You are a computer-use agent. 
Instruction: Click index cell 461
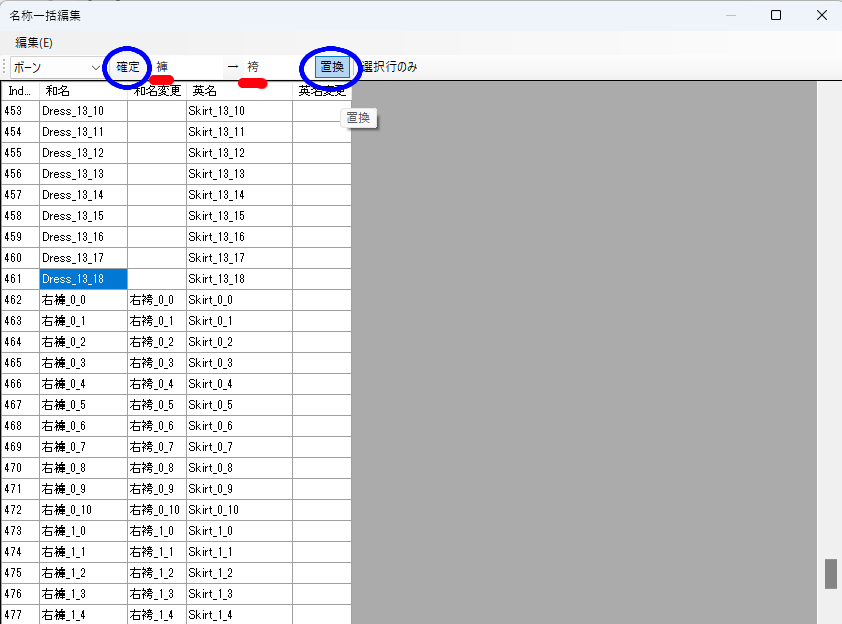coord(20,279)
